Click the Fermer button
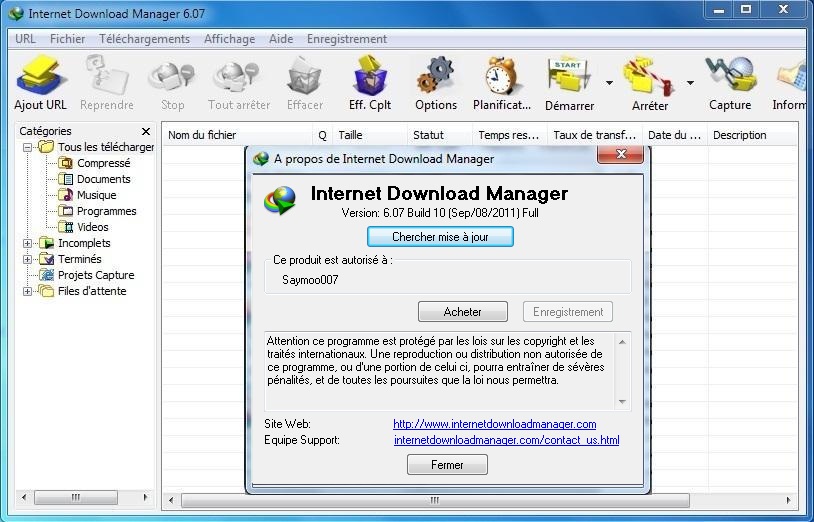Viewport: 814px width, 522px height. point(447,465)
